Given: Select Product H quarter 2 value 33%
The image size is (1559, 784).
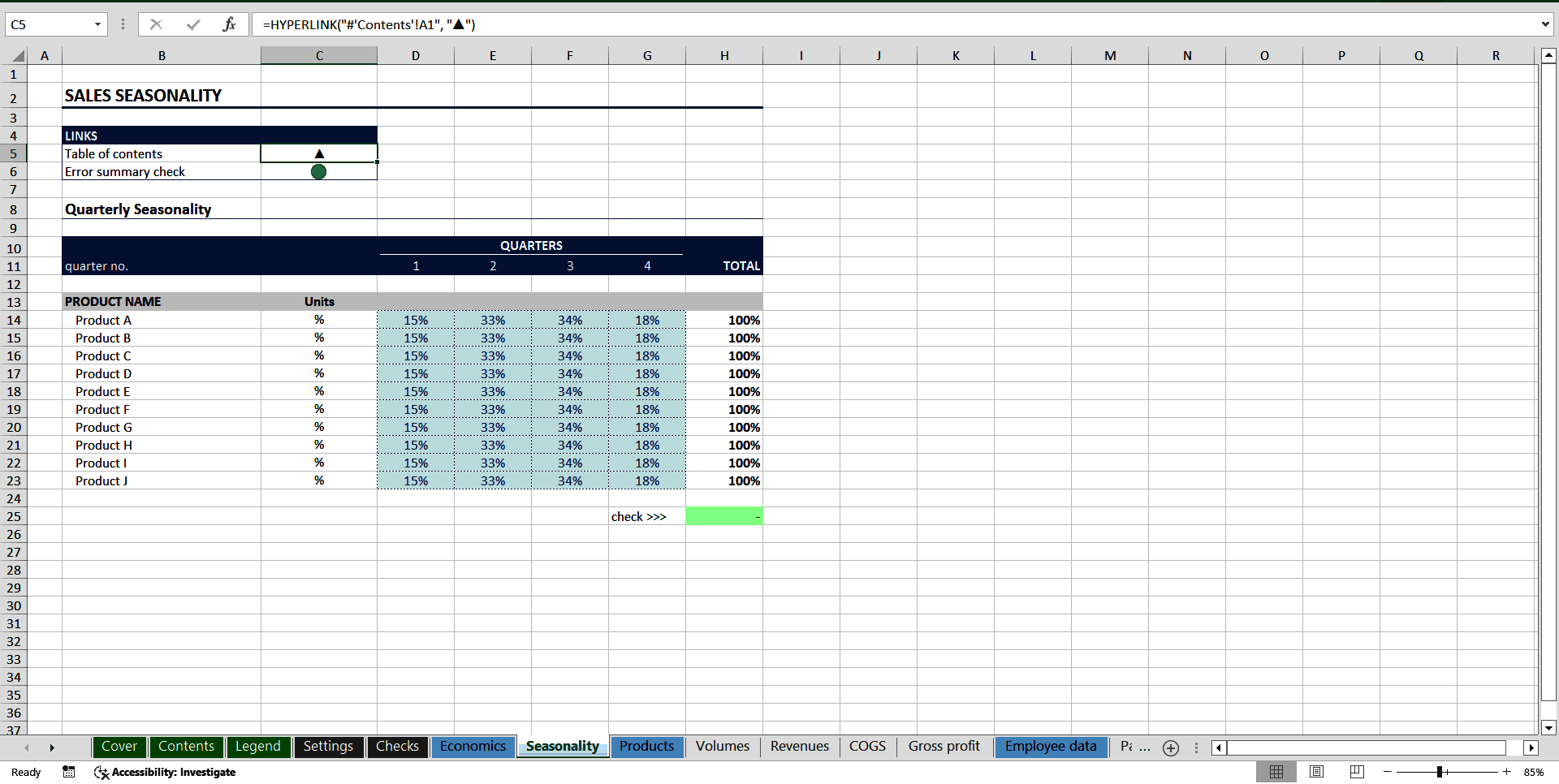Looking at the screenshot, I should [493, 445].
